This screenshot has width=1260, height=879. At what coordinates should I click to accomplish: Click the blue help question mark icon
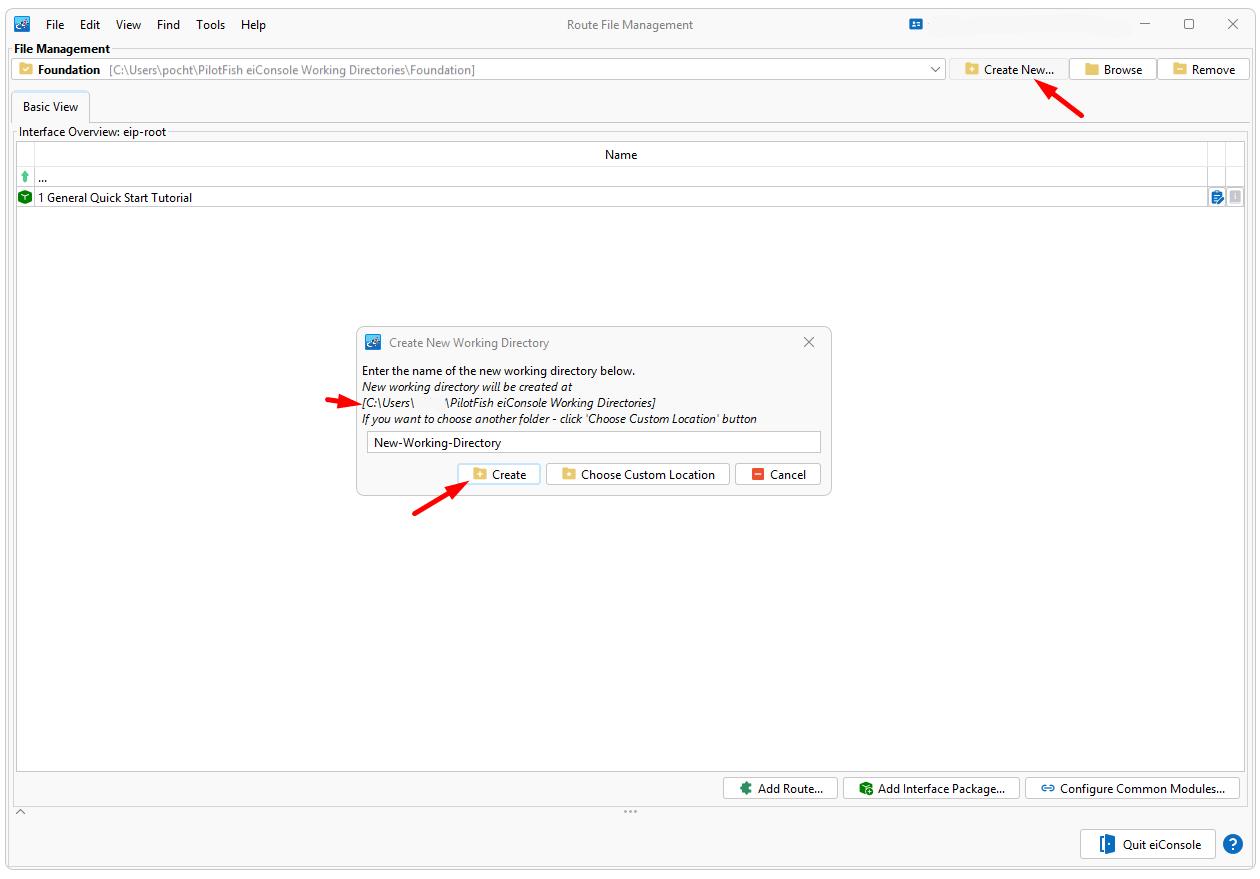(1233, 844)
